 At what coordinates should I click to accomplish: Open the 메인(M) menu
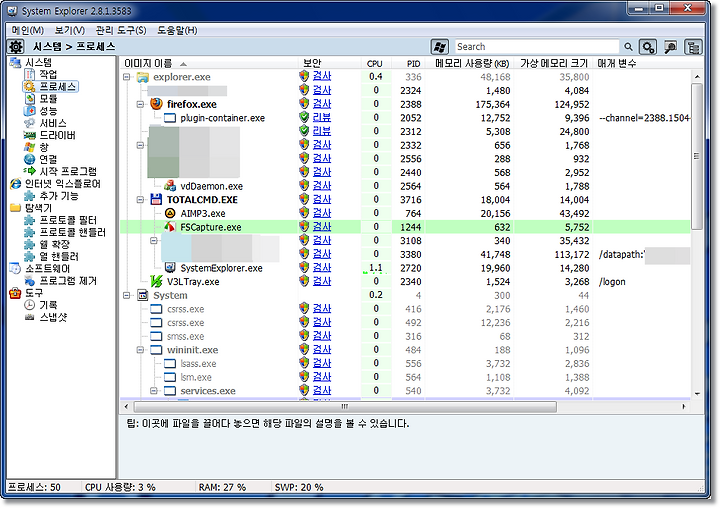(28, 30)
